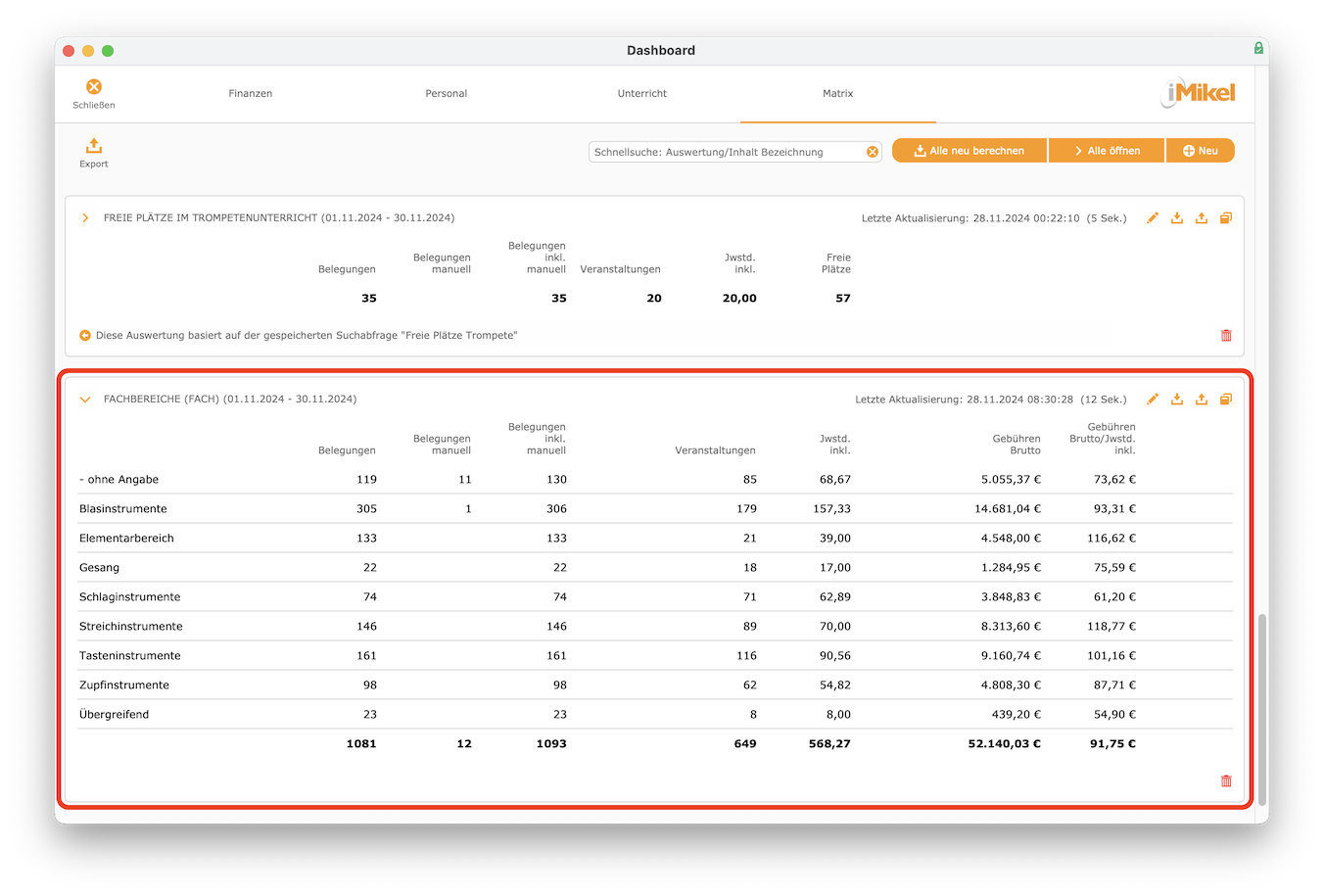Click the Blasinstrumente row label

123,509
